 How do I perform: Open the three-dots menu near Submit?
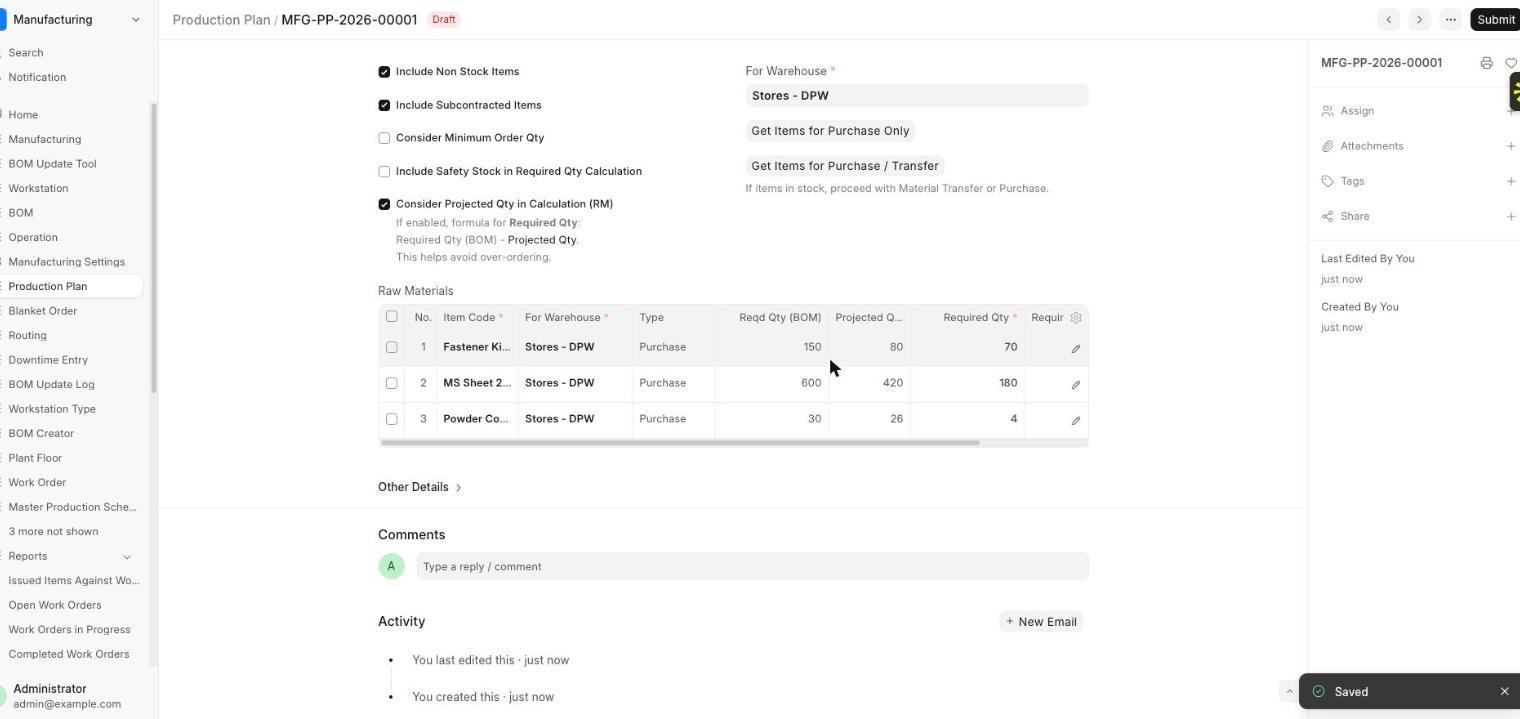1450,20
